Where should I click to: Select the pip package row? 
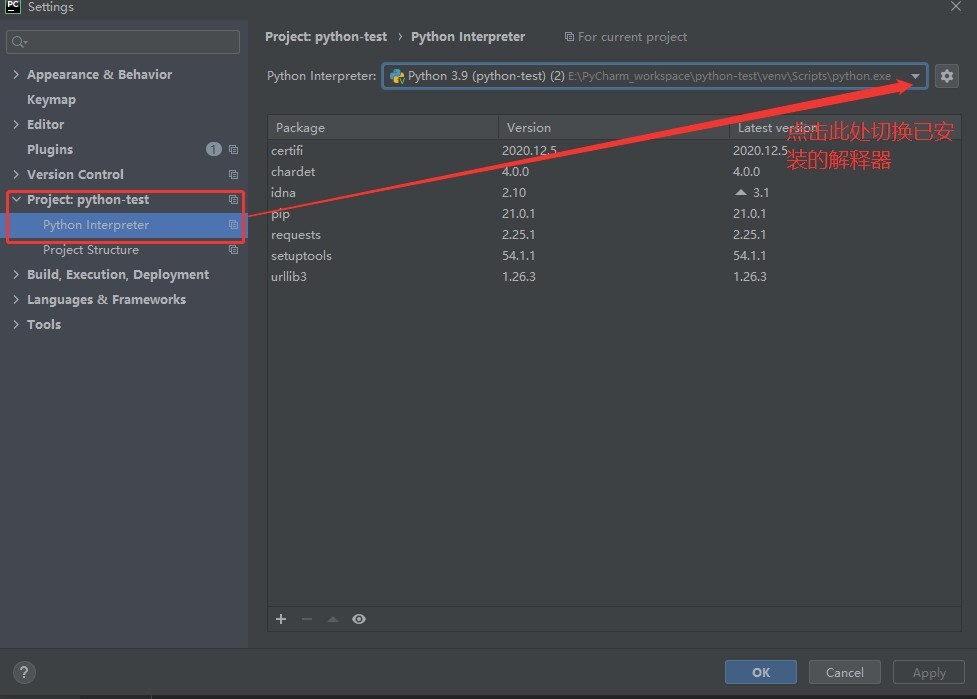[x=614, y=214]
